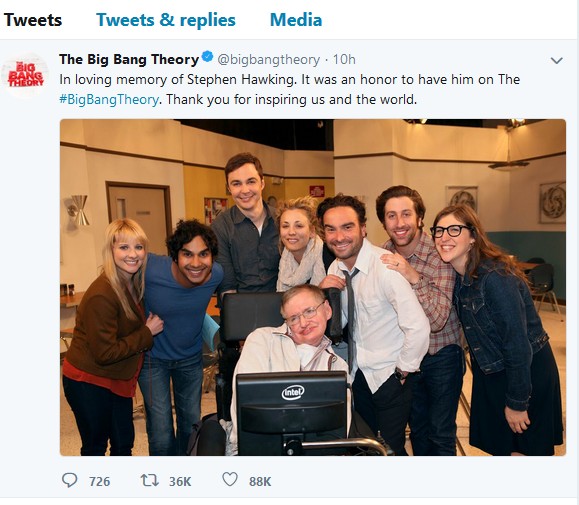Click the blue verified badge
The image size is (579, 505).
(208, 56)
